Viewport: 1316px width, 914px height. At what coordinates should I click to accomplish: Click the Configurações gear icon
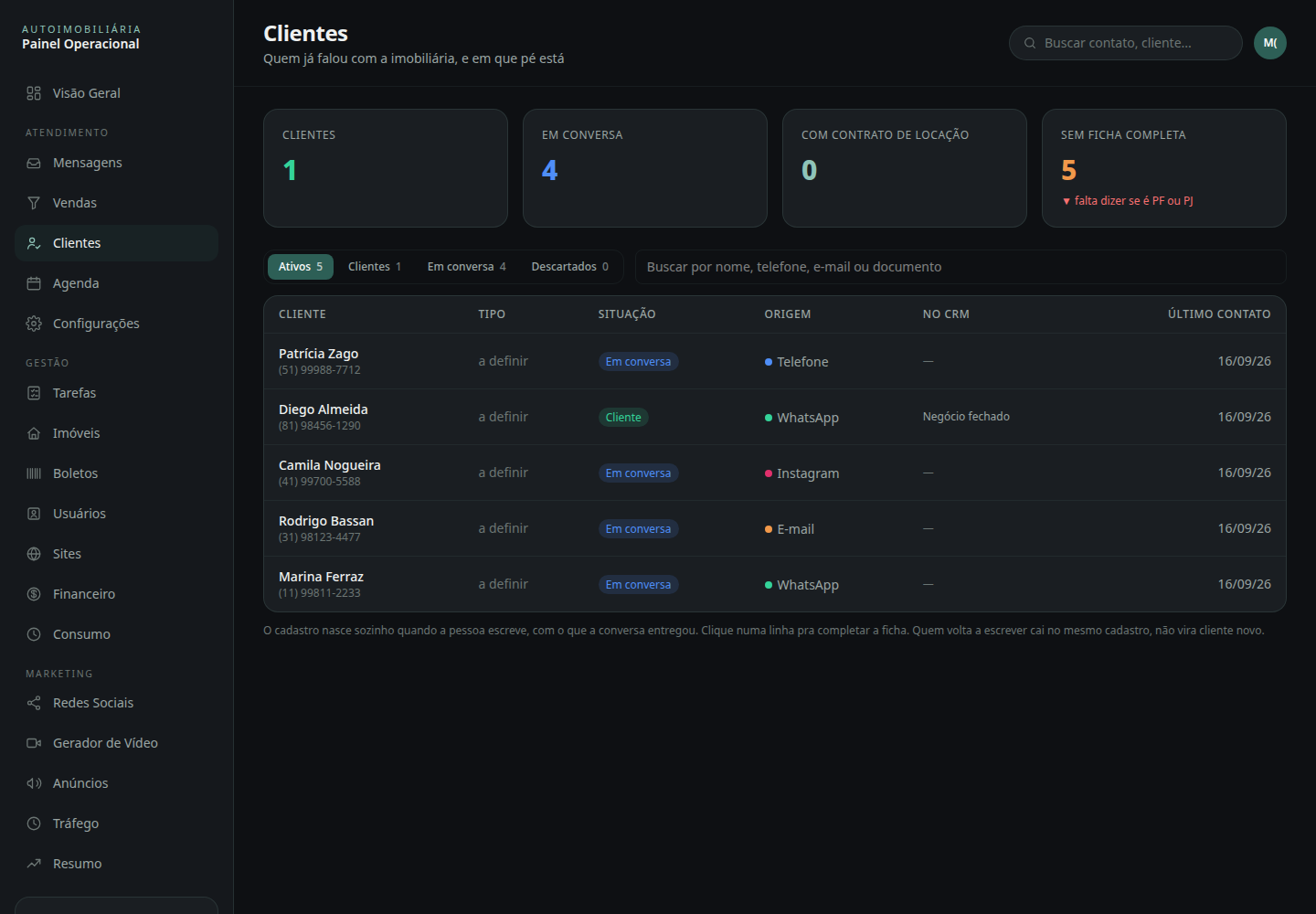34,324
